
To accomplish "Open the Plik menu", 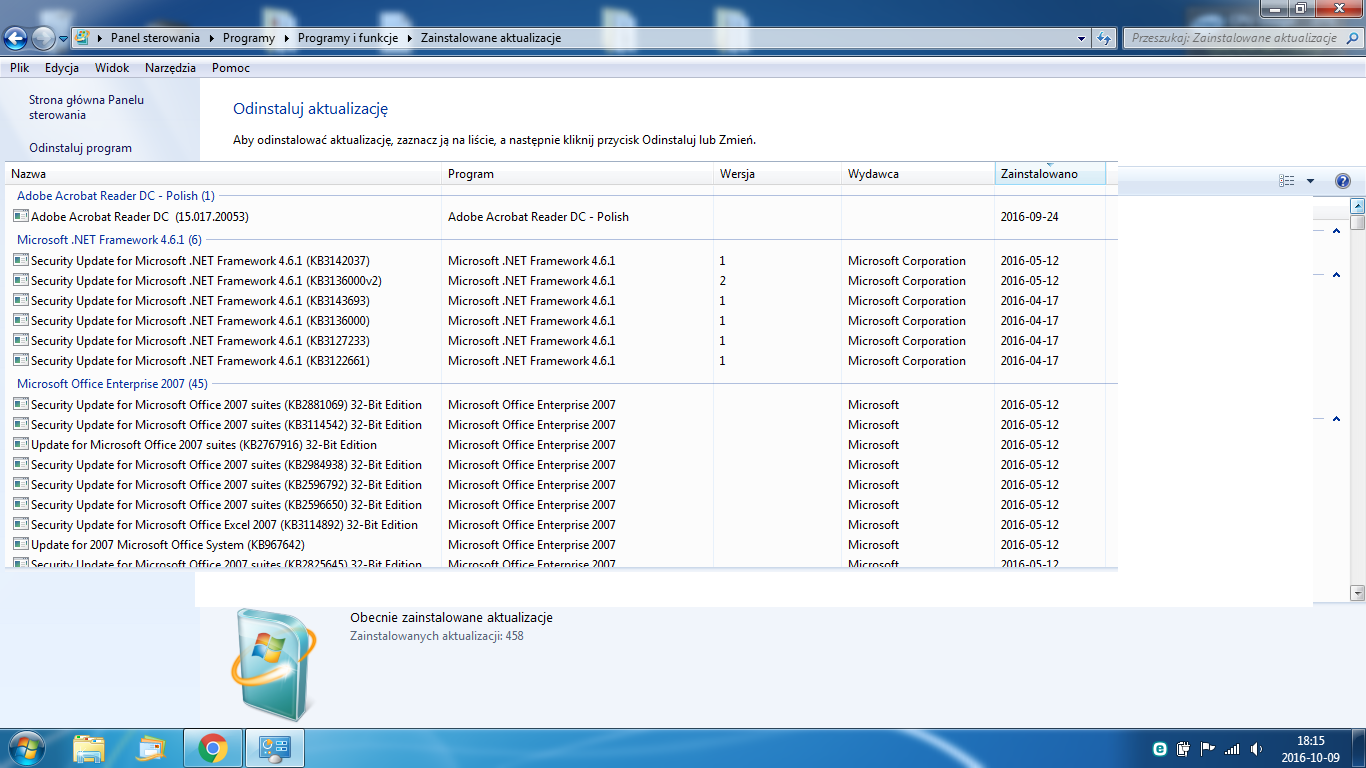I will 19,68.
